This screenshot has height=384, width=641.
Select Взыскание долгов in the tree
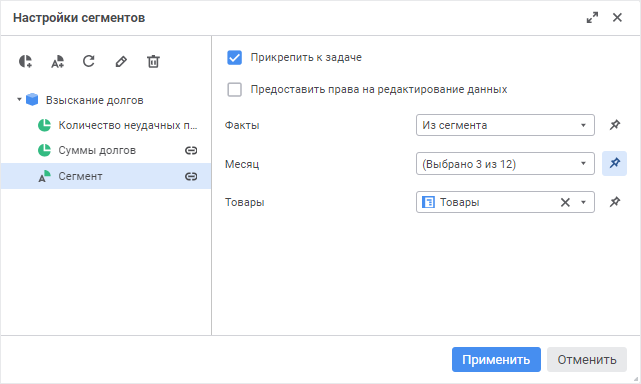coord(94,100)
